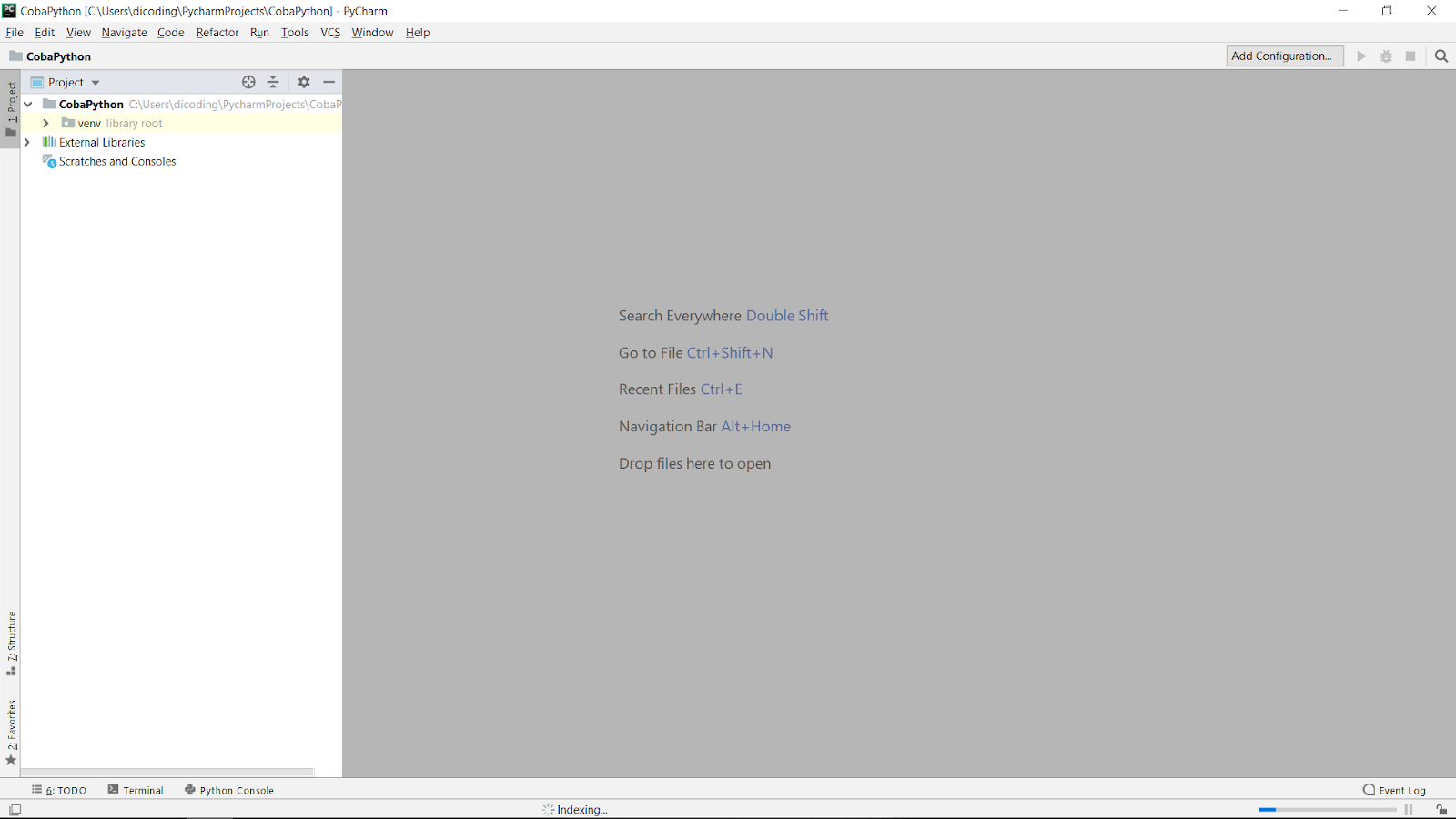The image size is (1456, 819).
Task: Open the View menu
Action: [78, 33]
